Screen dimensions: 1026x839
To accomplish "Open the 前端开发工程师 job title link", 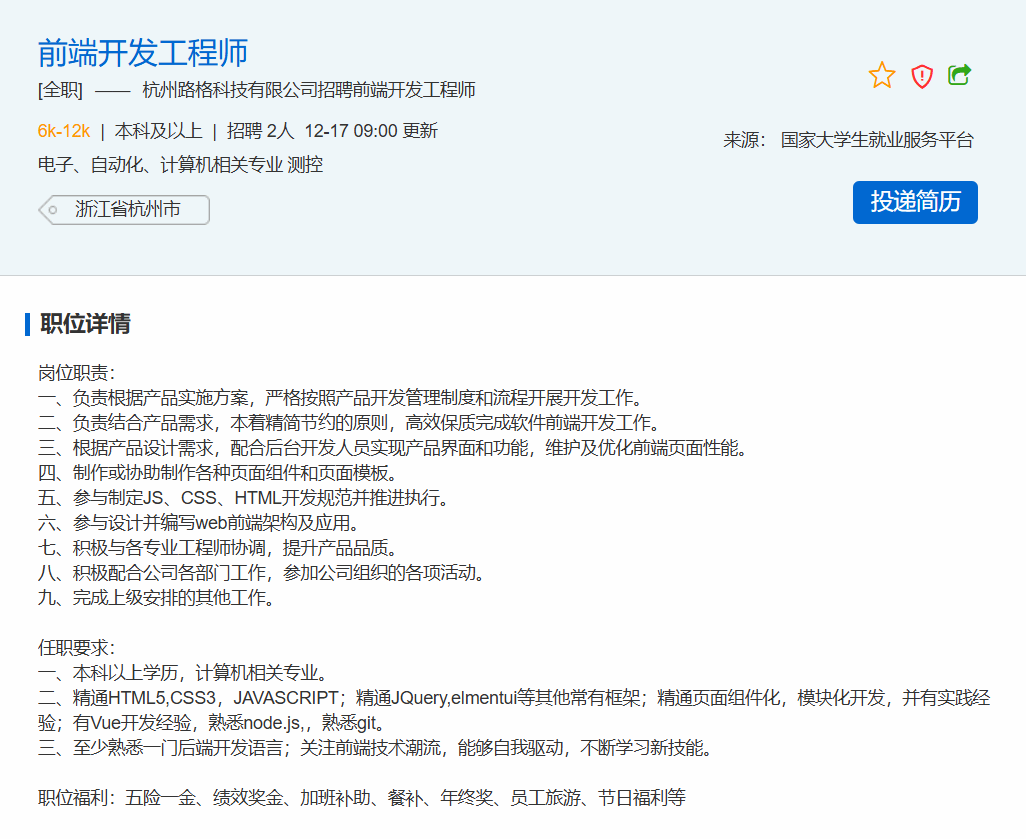I will pos(142,52).
